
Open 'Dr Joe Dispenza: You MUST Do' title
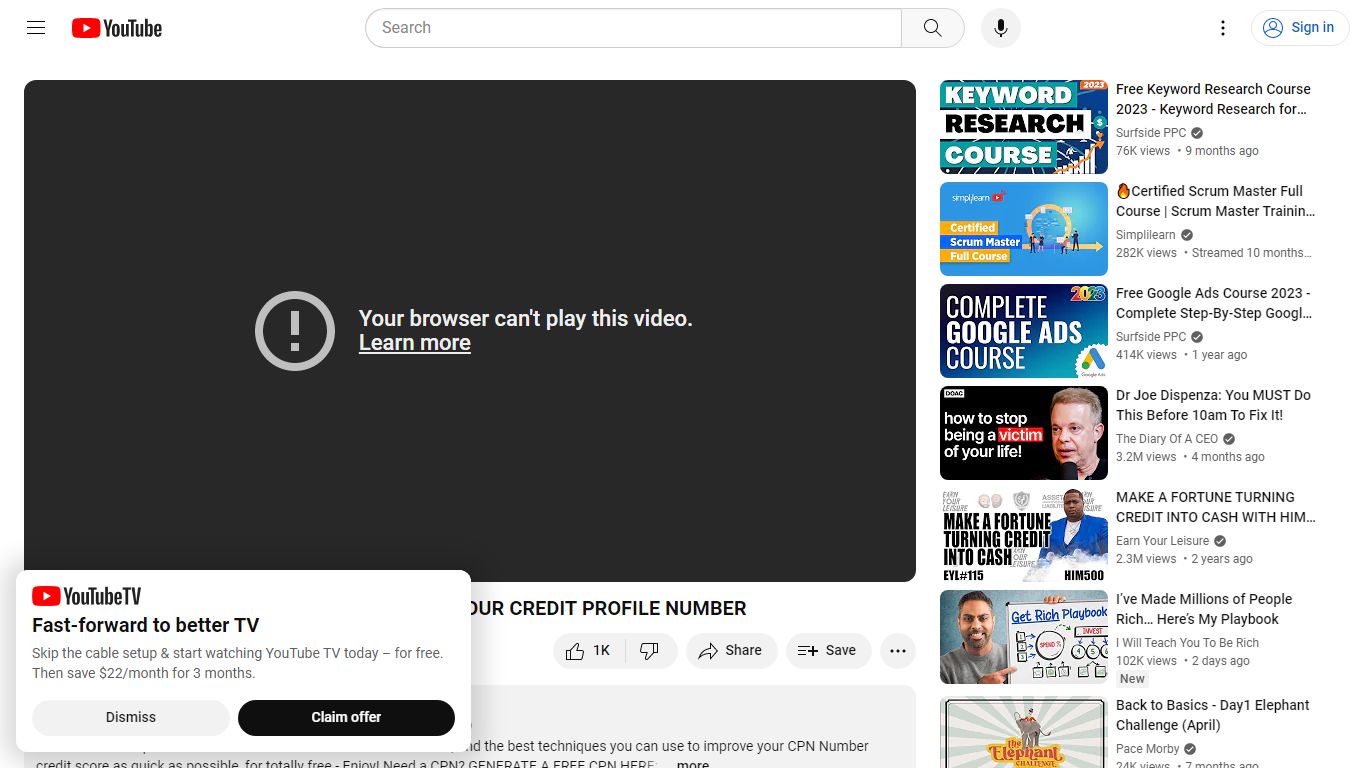click(1213, 405)
